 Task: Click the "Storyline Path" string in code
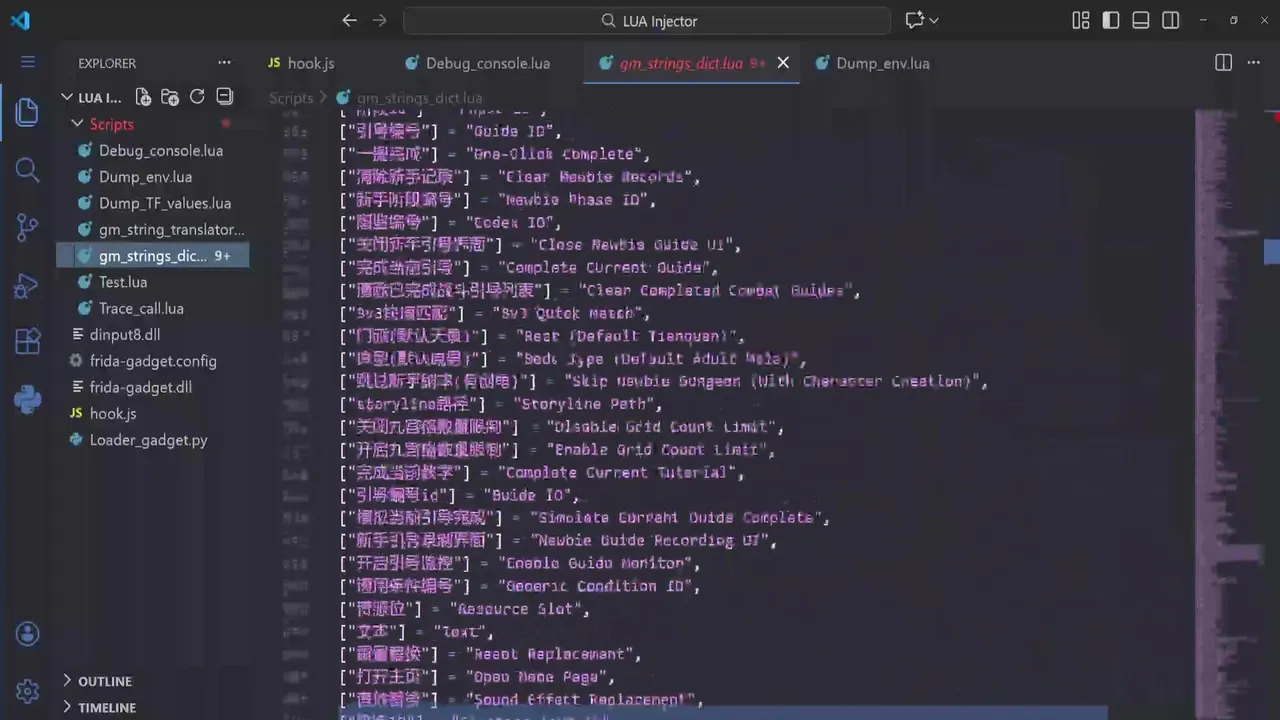pyautogui.click(x=584, y=404)
